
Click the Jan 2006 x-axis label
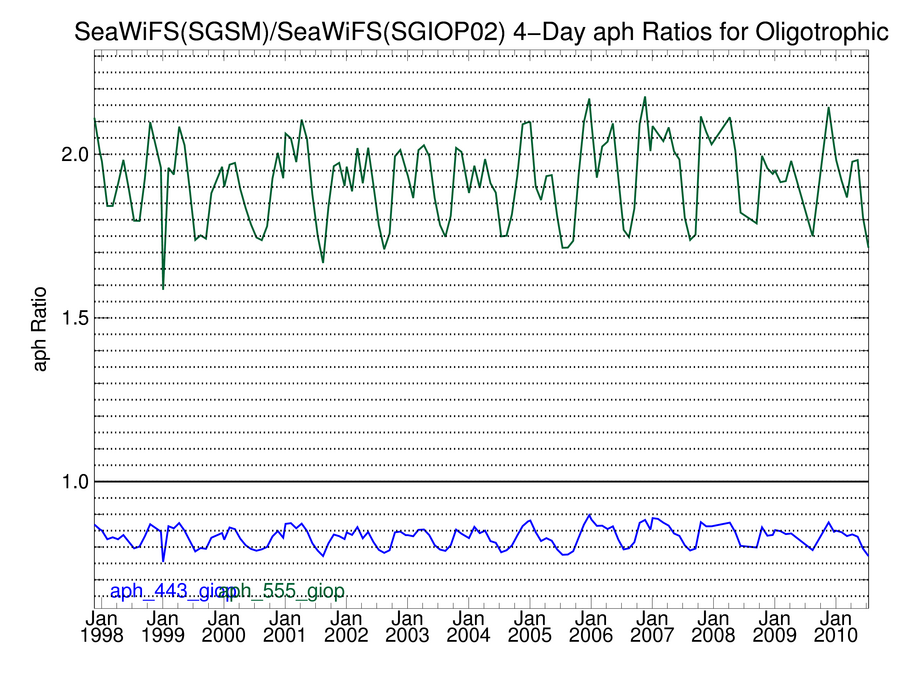[x=591, y=627]
